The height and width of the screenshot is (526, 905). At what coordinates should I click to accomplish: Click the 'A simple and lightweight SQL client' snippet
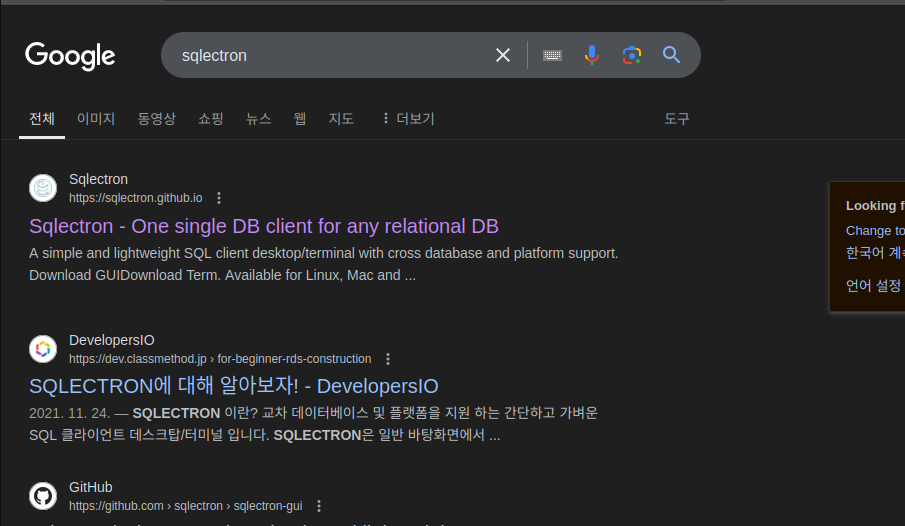click(324, 264)
